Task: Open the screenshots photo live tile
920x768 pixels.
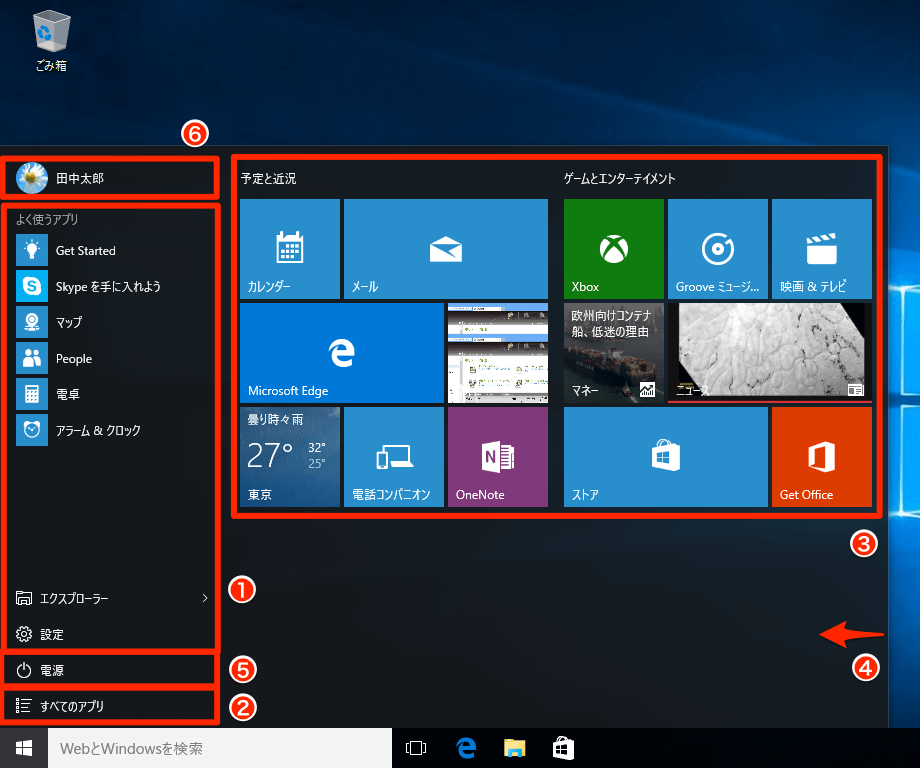Action: pyautogui.click(x=498, y=353)
